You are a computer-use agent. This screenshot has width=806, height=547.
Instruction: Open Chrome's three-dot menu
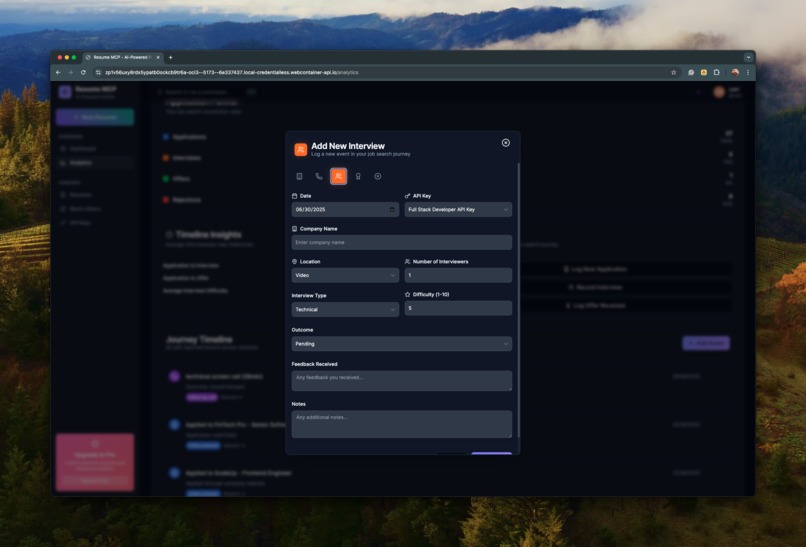click(x=747, y=72)
